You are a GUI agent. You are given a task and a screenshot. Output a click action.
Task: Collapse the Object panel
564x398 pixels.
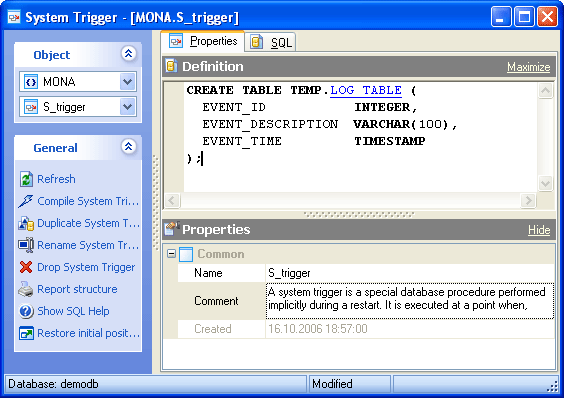click(x=128, y=54)
